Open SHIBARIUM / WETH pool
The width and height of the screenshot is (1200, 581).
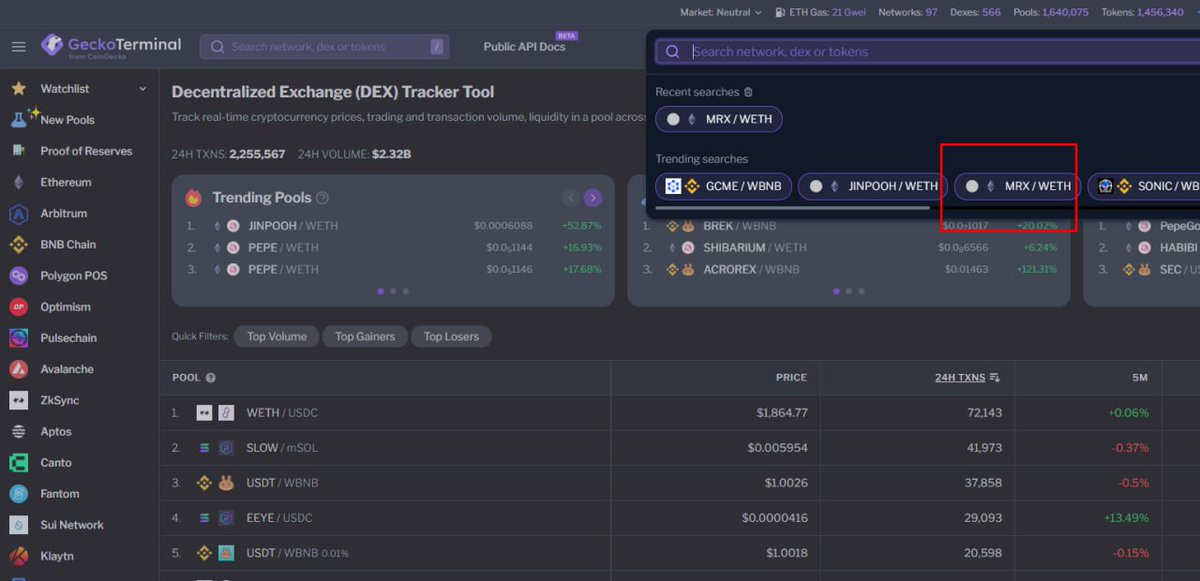(x=755, y=247)
